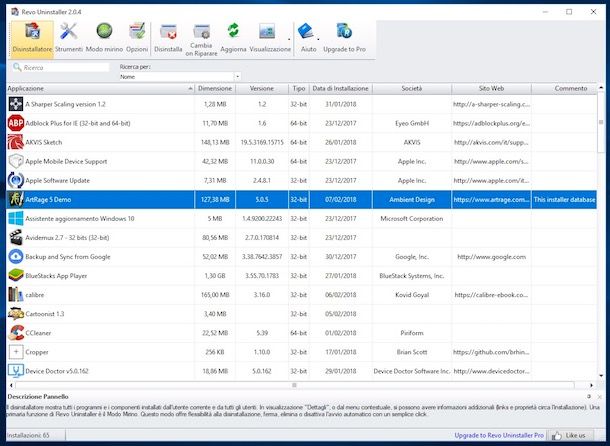The height and width of the screenshot is (446, 610).
Task: Select the Adblock Plus ABP icon
Action: (16, 123)
